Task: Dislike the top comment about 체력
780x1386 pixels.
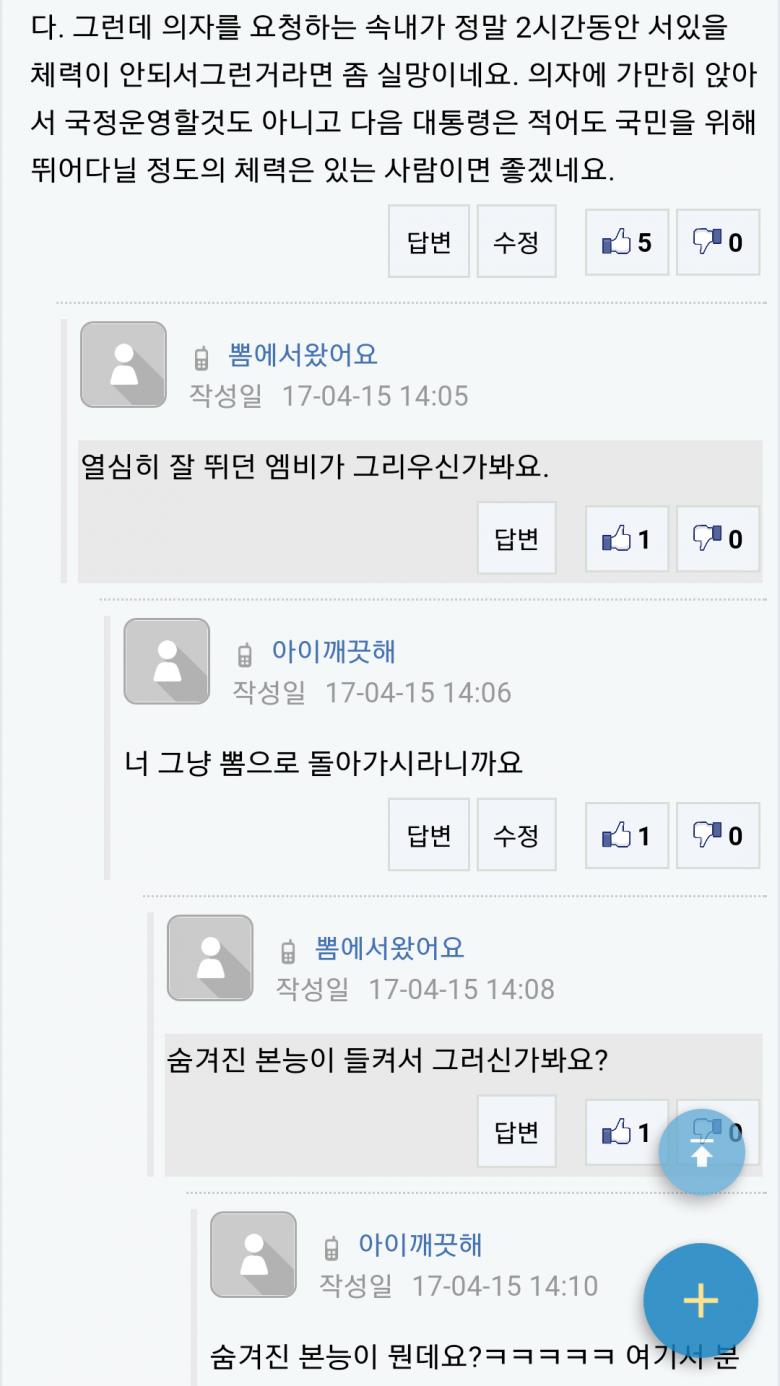Action: [x=717, y=242]
